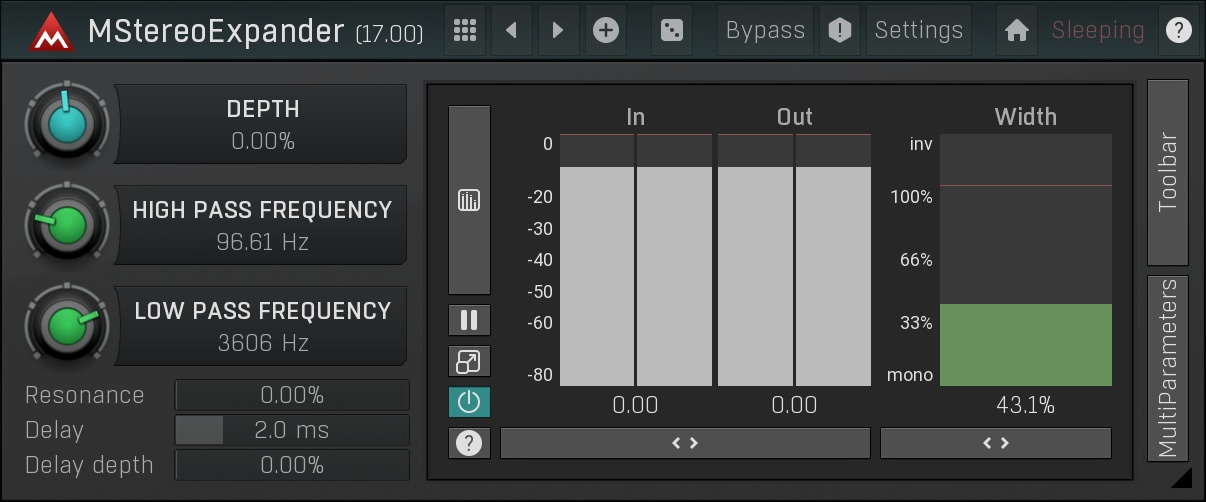Image resolution: width=1206 pixels, height=502 pixels.
Task: Go to the previous preset arrow
Action: tap(511, 30)
